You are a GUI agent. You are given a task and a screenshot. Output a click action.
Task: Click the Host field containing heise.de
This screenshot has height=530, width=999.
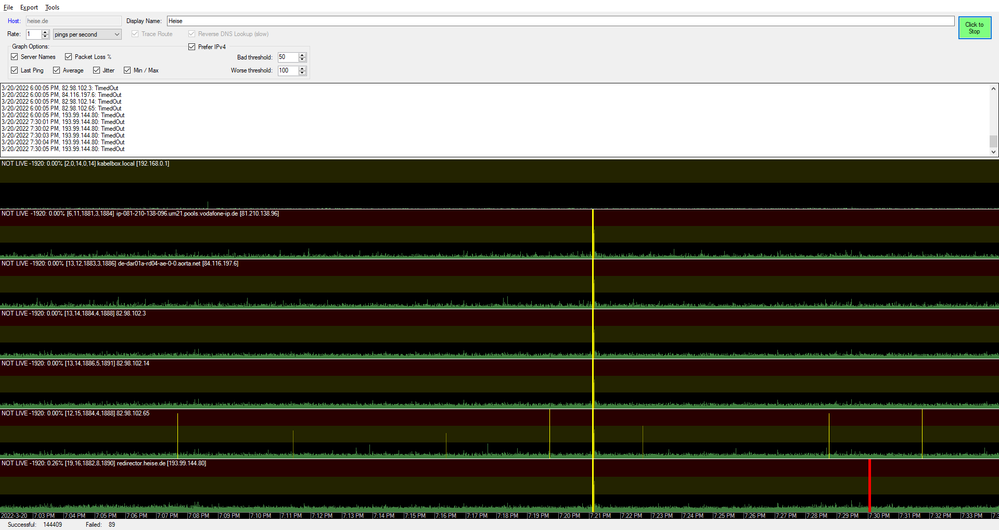[73, 21]
